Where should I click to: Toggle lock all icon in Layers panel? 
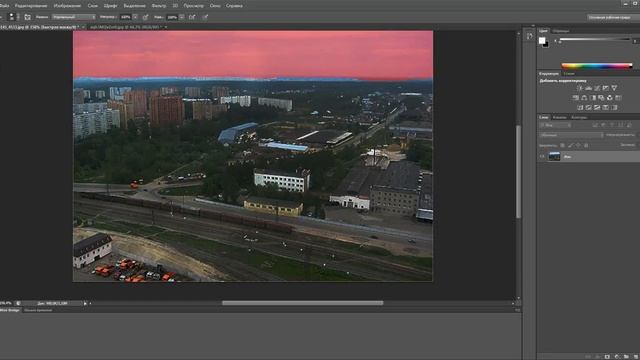click(586, 145)
